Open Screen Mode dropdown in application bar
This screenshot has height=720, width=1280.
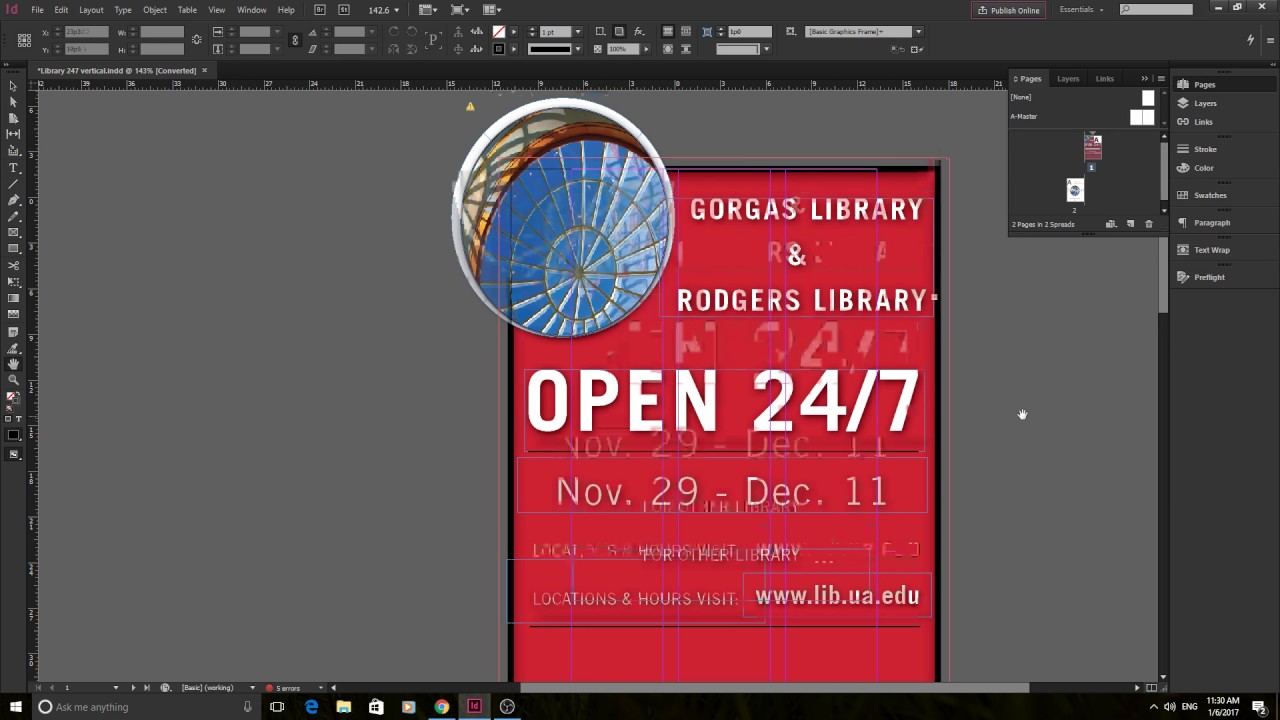coord(460,10)
